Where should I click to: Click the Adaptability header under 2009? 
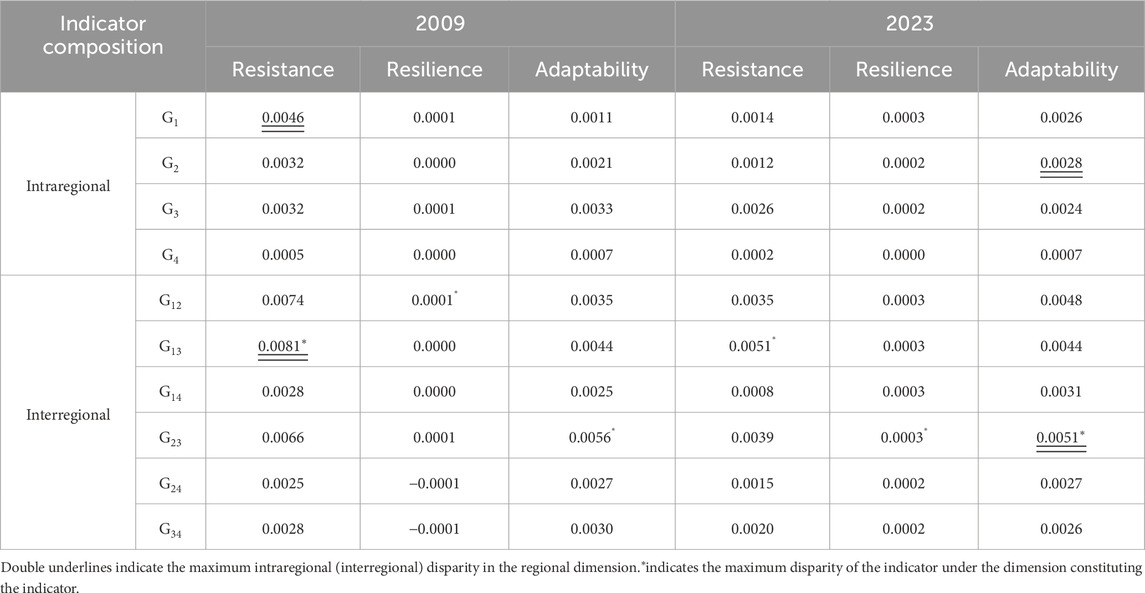(x=591, y=69)
